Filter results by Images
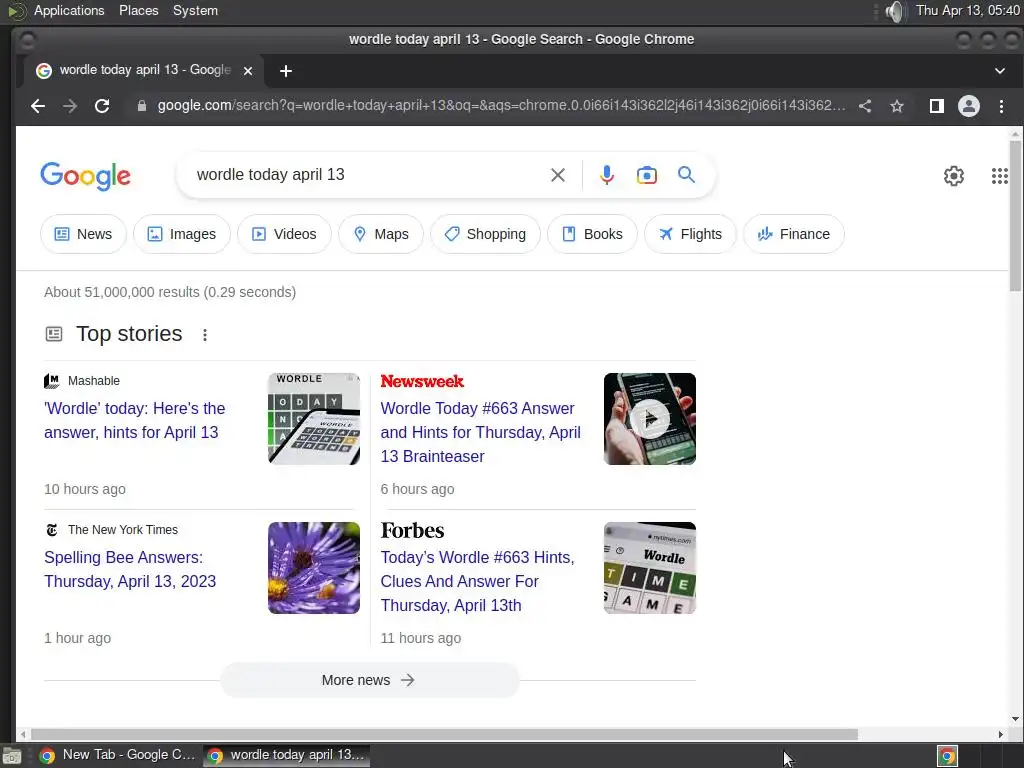 pos(182,234)
